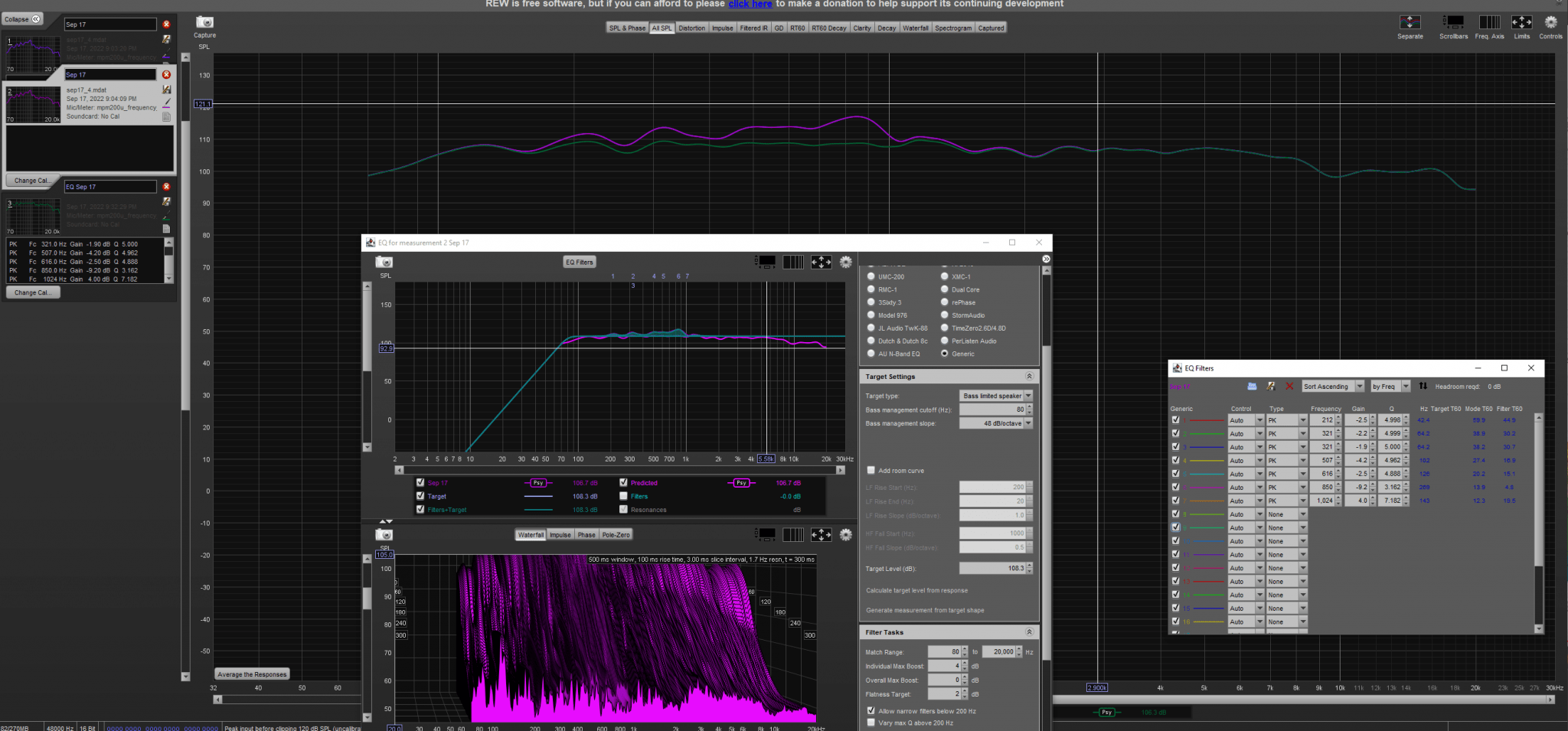Switch to the SPL & Phase tab
The width and height of the screenshot is (1568, 731).
coord(627,28)
